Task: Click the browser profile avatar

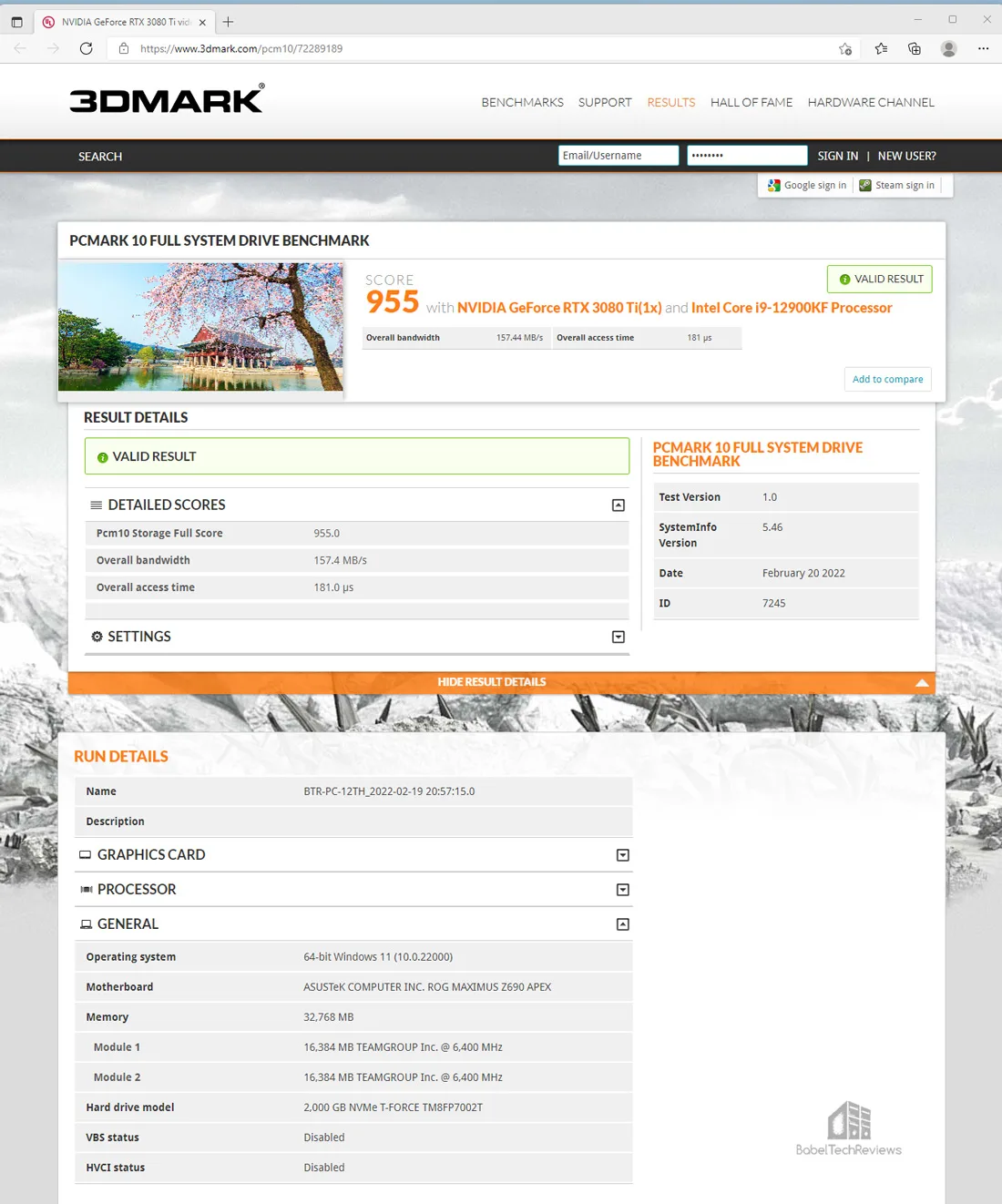Action: 949,48
